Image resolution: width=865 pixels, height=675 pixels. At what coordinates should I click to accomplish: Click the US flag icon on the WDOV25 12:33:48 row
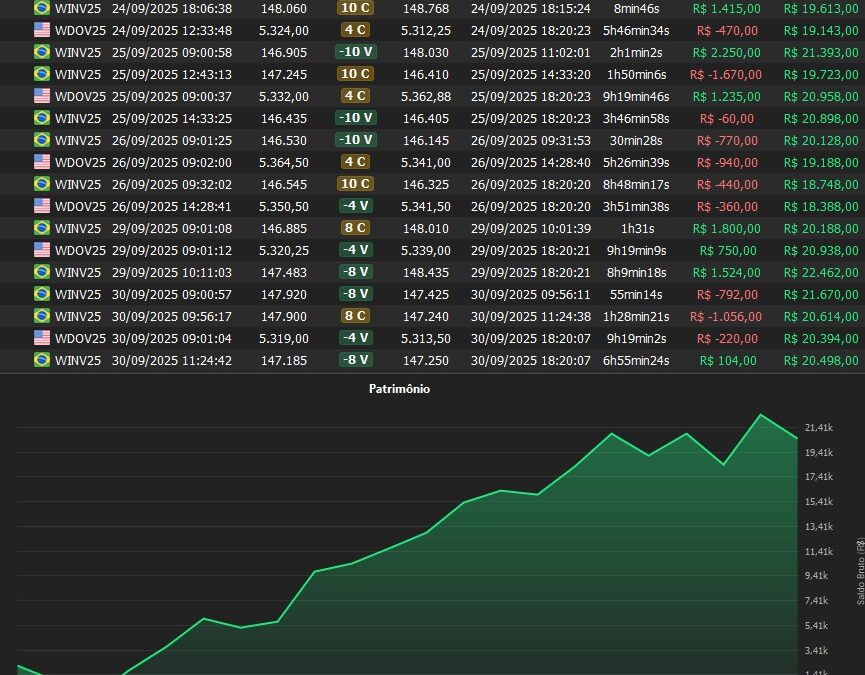click(x=42, y=30)
